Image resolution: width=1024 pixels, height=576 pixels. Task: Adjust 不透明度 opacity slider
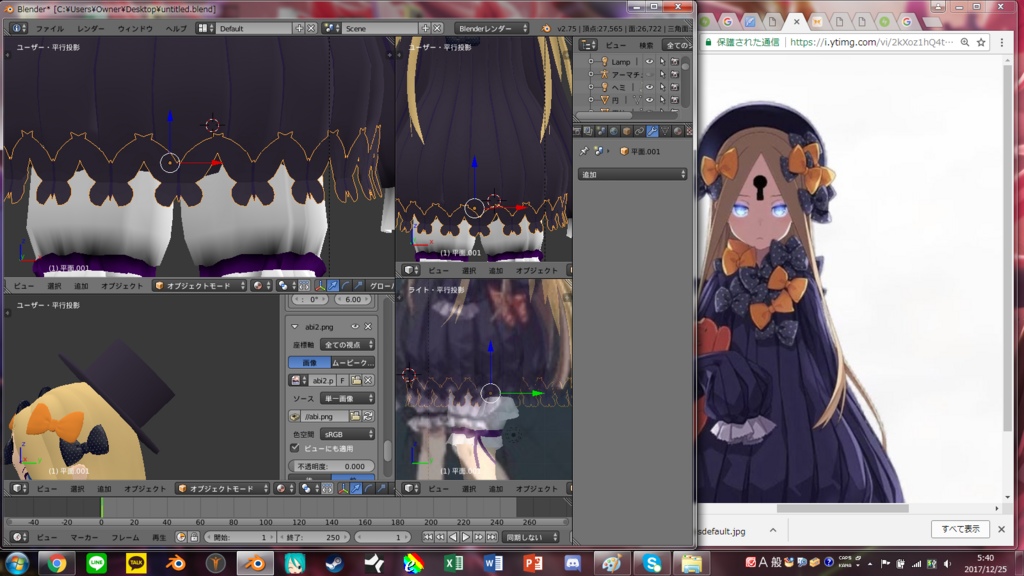pos(332,466)
